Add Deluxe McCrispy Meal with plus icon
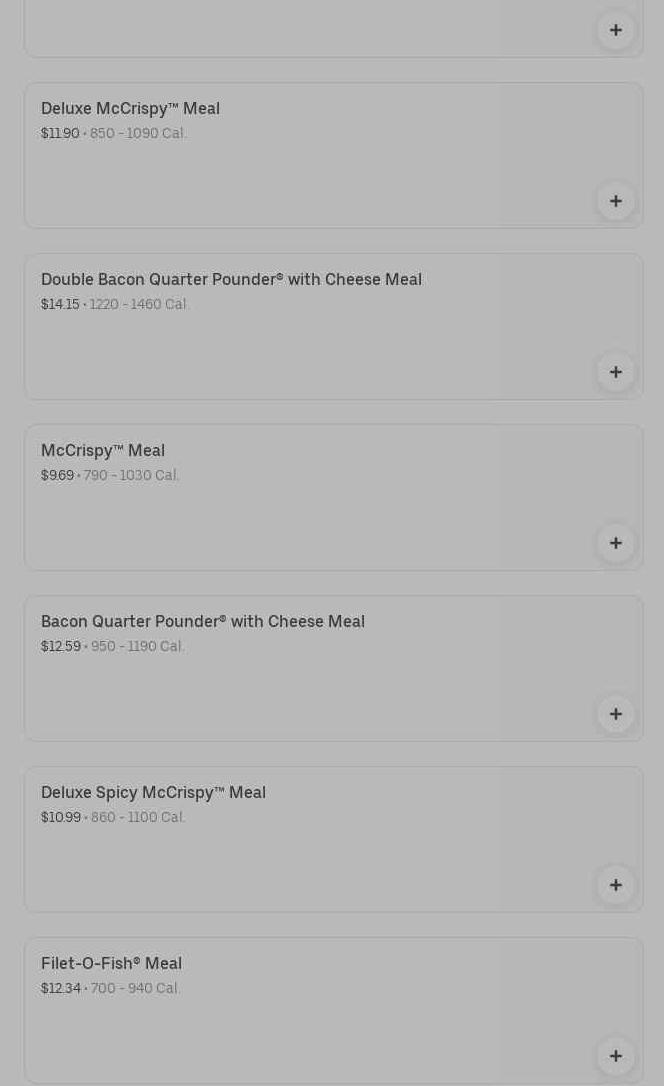The image size is (664, 1086). pos(615,201)
